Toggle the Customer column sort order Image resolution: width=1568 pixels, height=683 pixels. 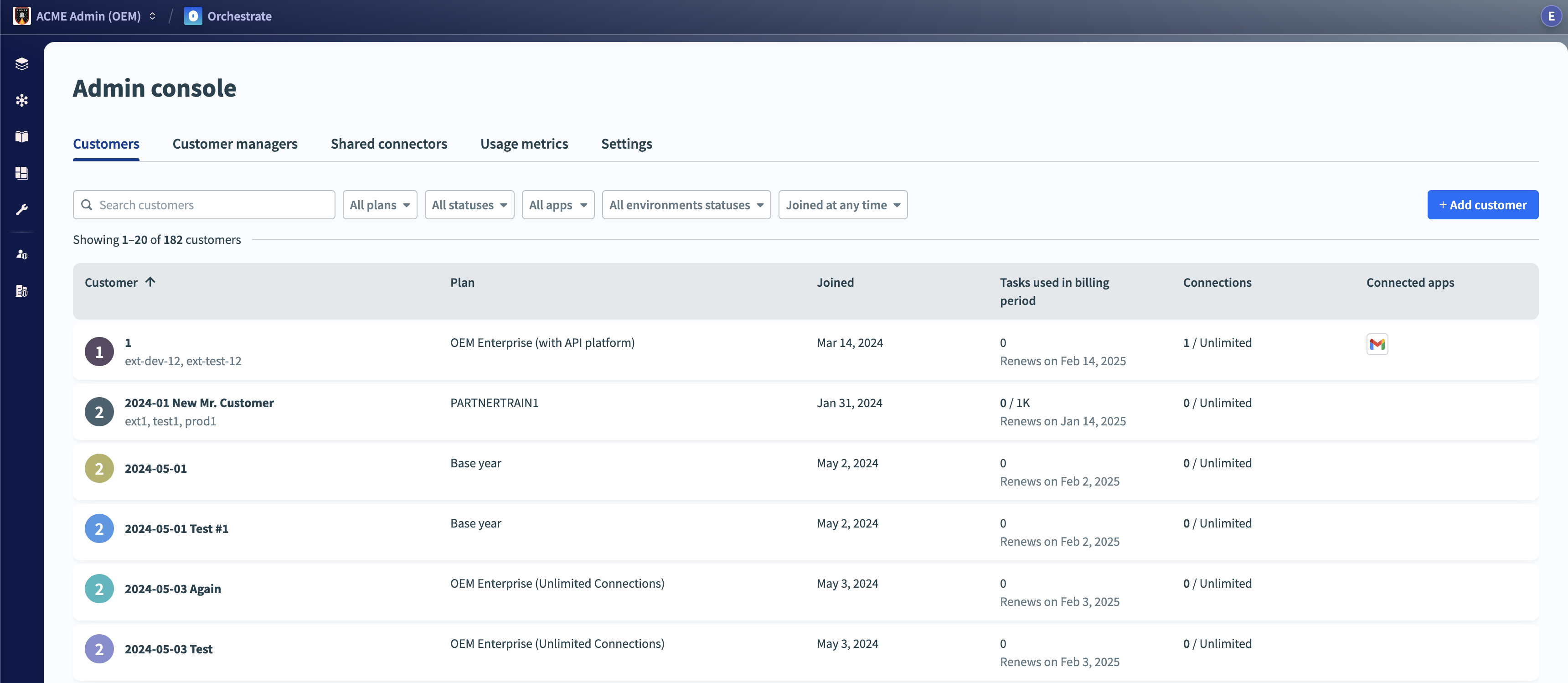119,282
